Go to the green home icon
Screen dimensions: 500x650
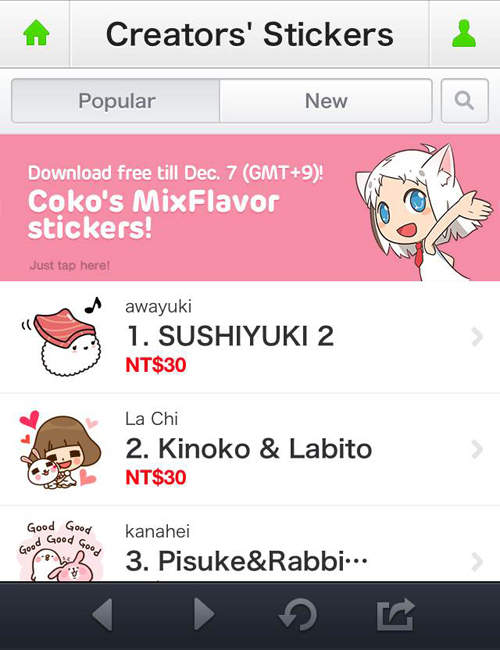(x=36, y=33)
